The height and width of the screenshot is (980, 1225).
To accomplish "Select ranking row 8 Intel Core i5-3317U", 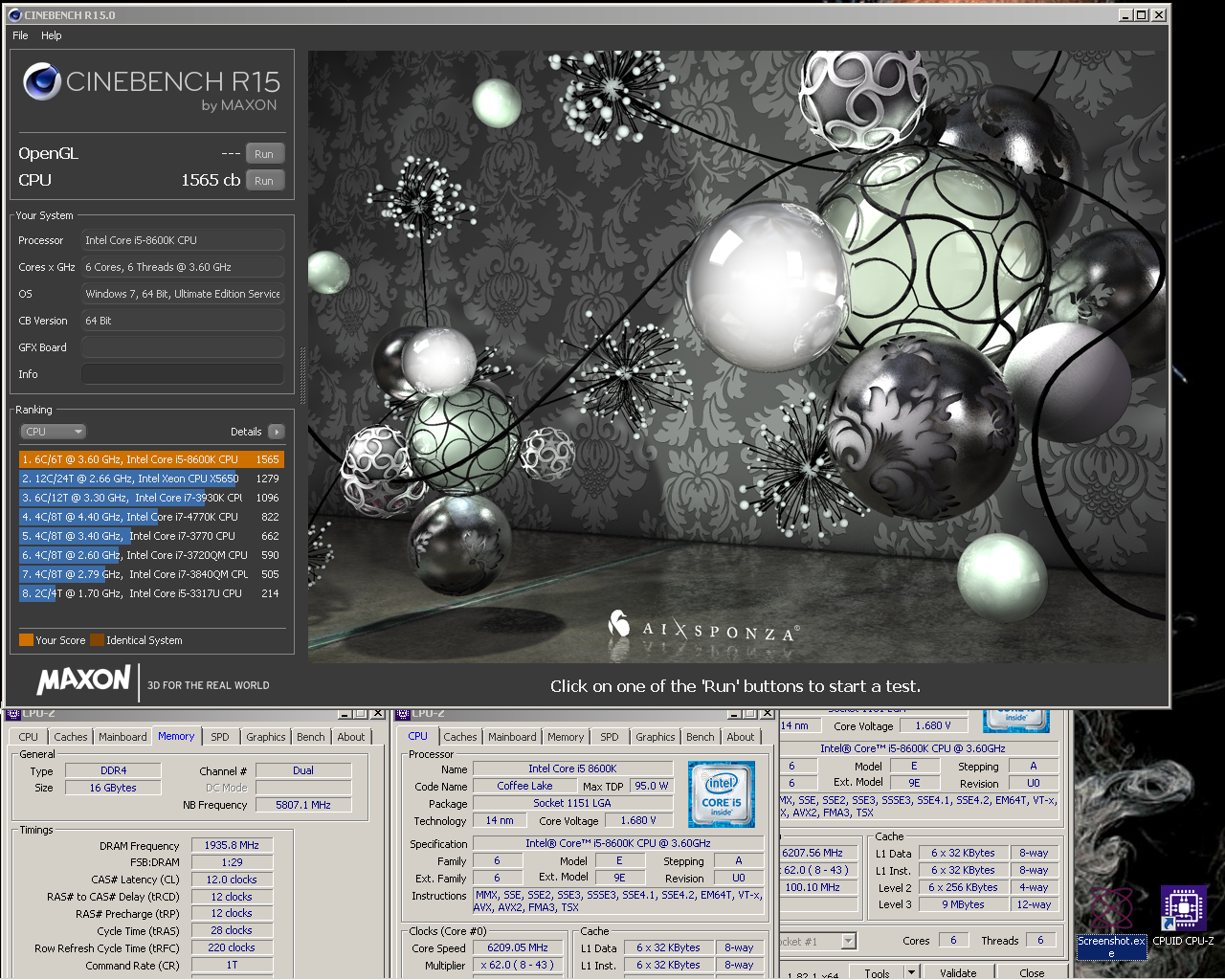I will [151, 593].
